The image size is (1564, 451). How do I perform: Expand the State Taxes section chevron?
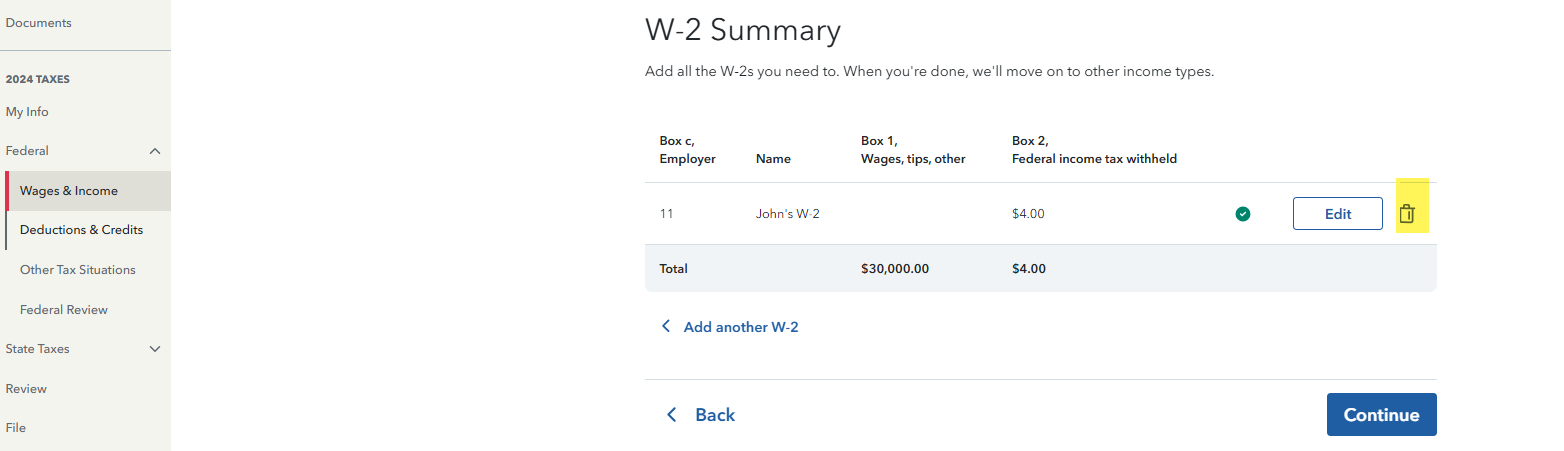point(155,349)
